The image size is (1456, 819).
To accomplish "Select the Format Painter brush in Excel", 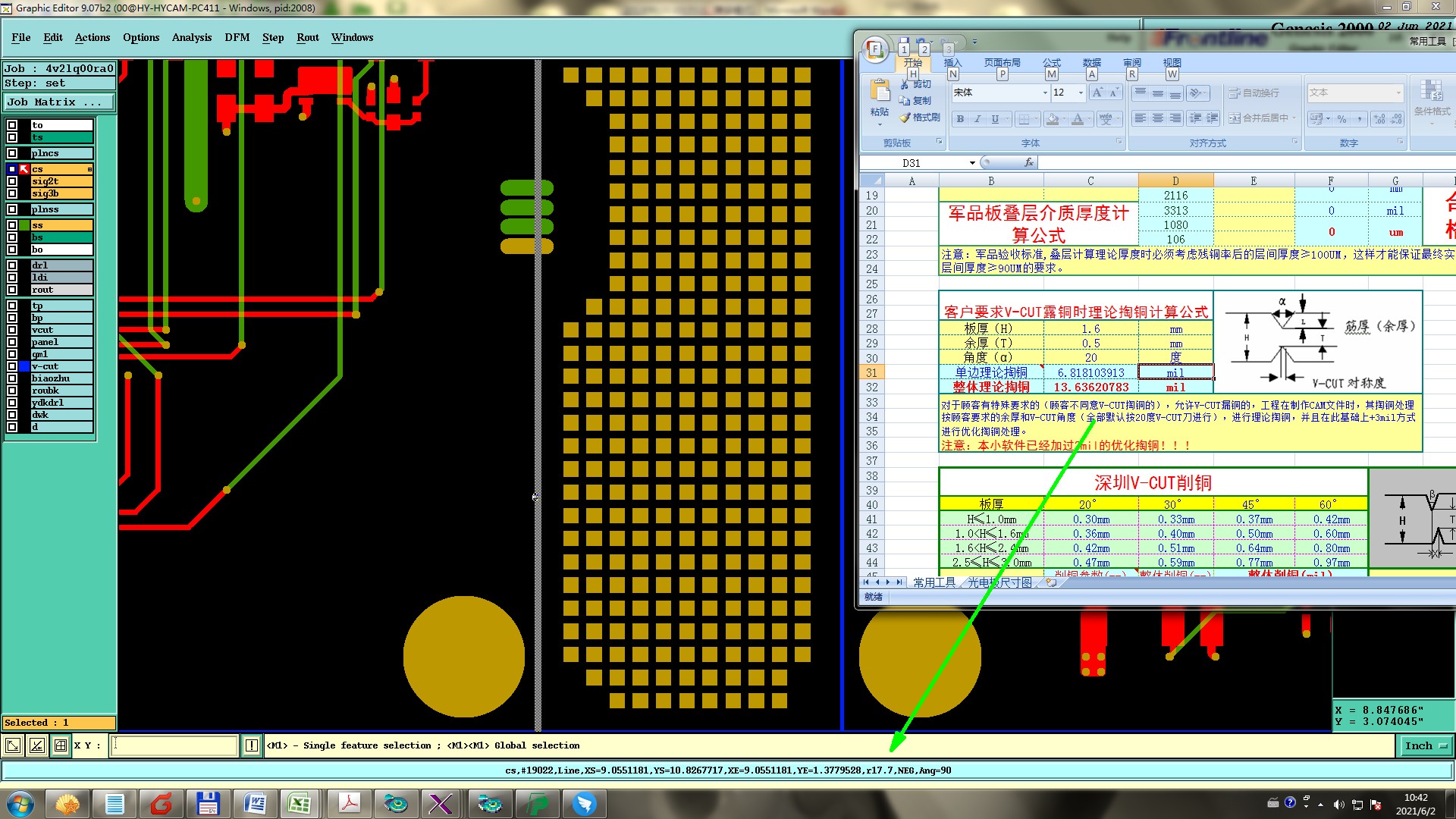I will click(905, 118).
